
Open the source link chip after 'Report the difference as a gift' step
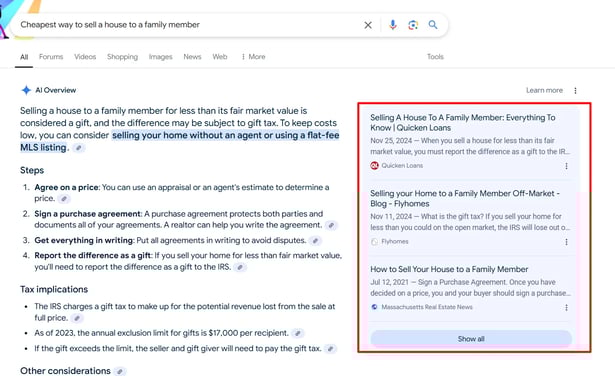tap(240, 267)
